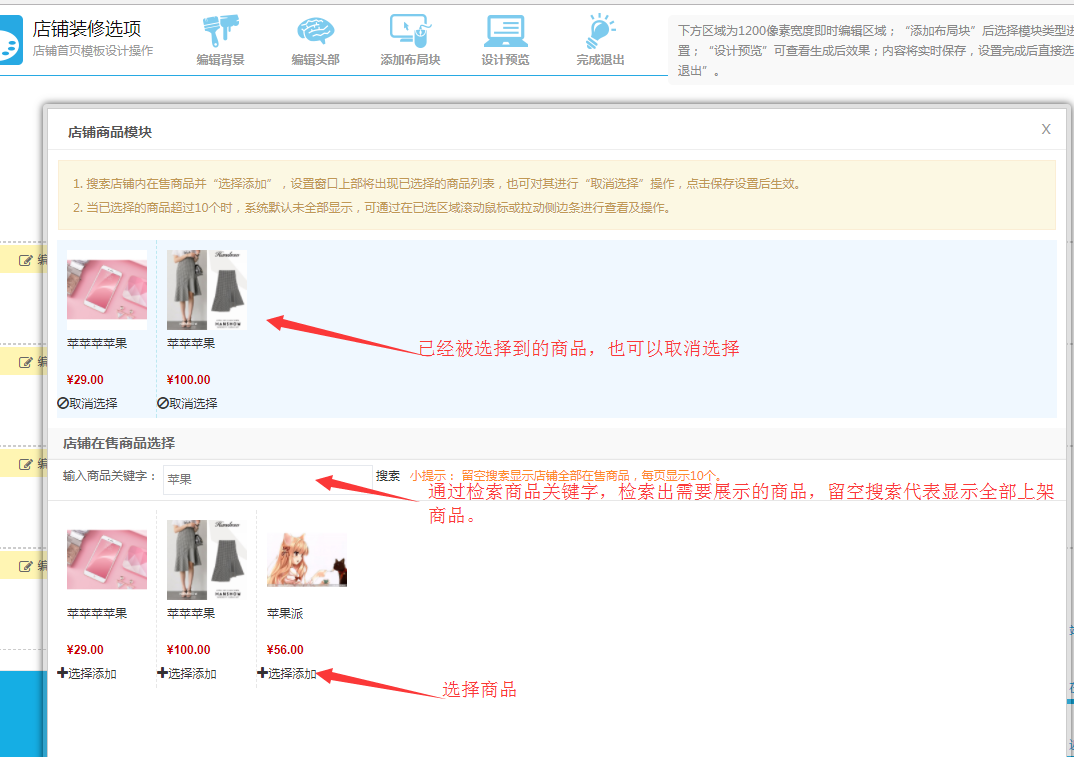The image size is (1074, 757).
Task: Click the pink phone thumbnail in selected area
Action: pos(107,290)
